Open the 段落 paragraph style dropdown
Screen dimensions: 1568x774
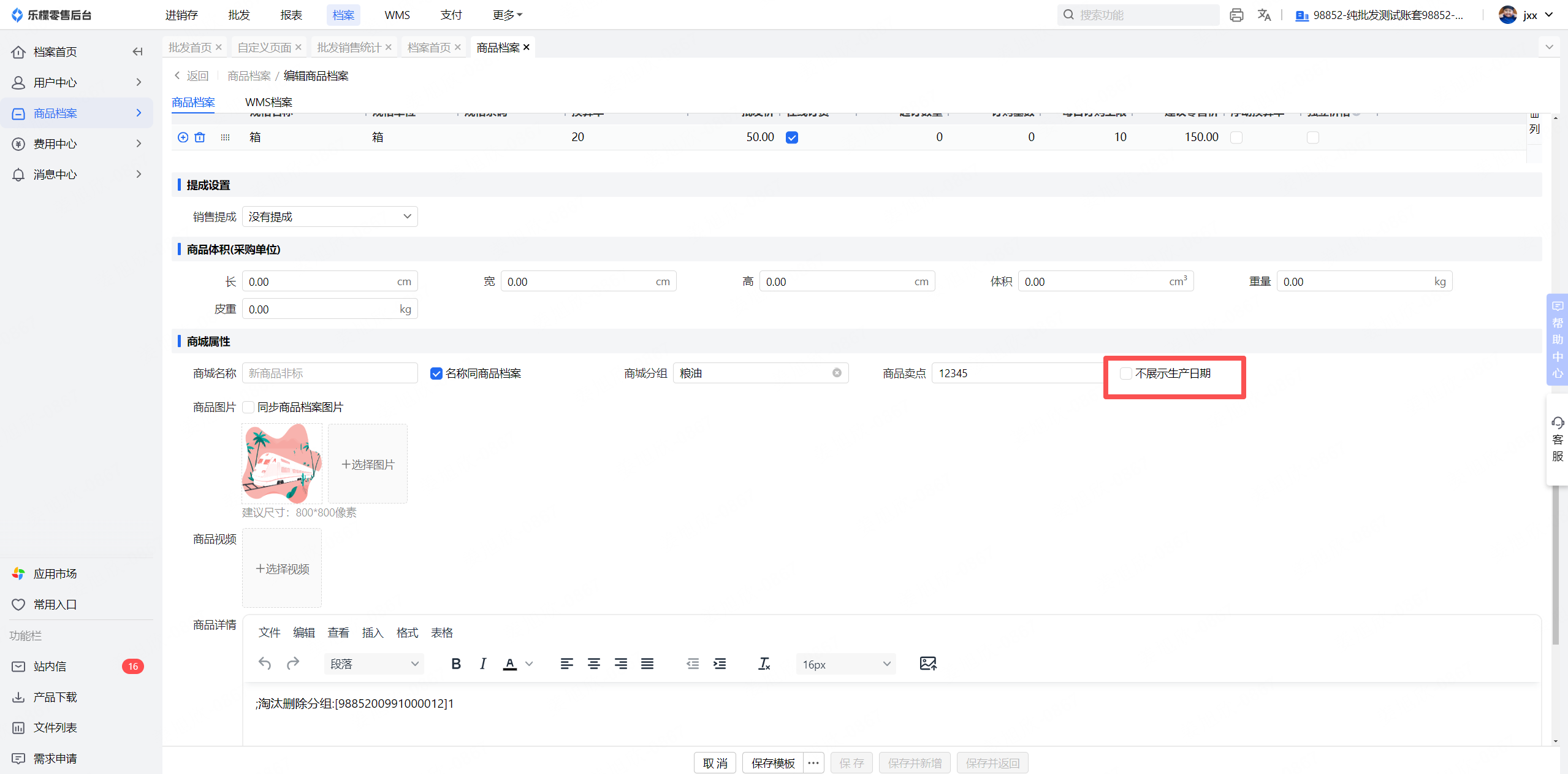(x=374, y=664)
